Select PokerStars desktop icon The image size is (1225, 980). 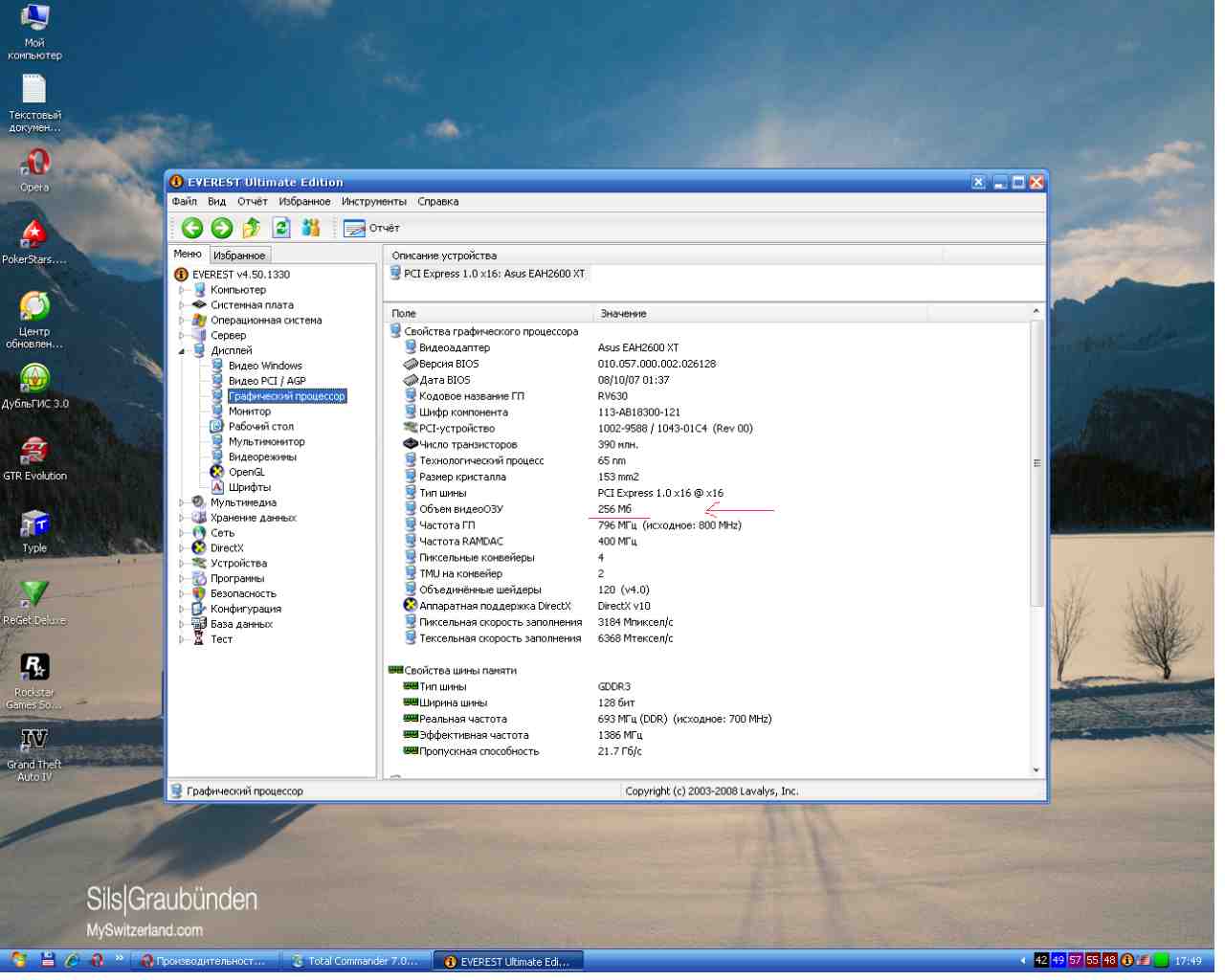click(34, 243)
